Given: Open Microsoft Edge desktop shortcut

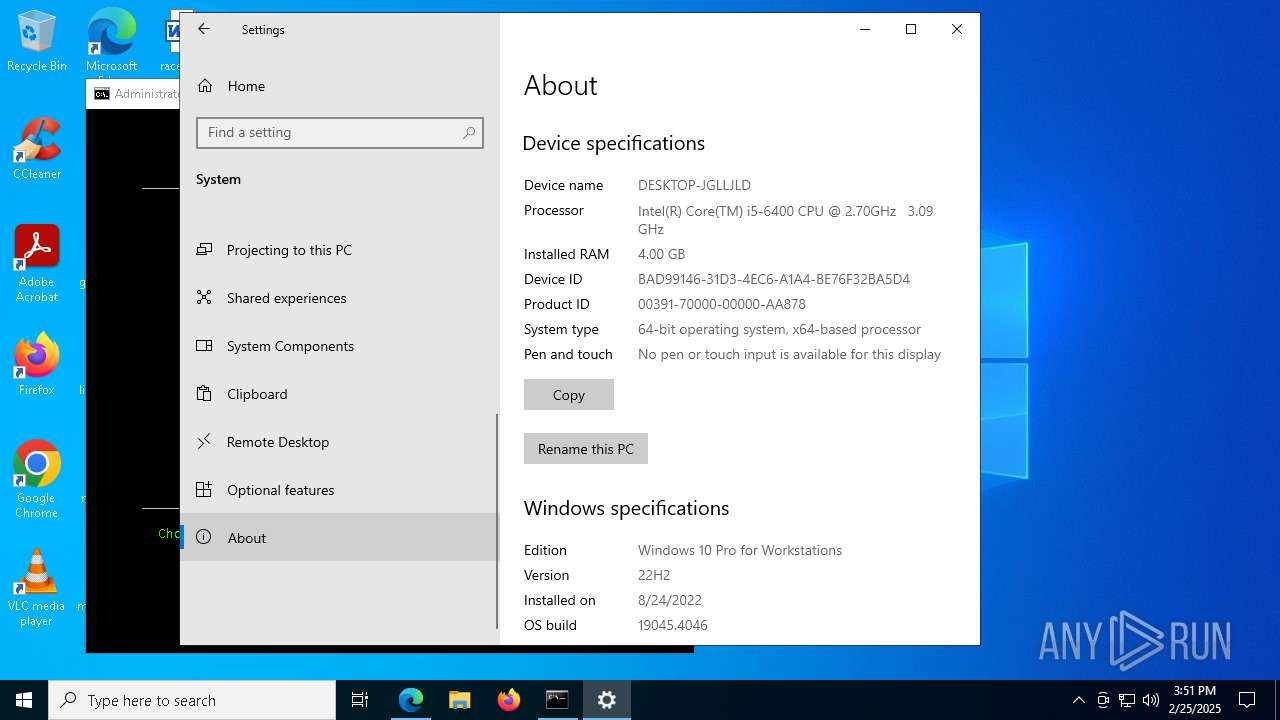Looking at the screenshot, I should point(111,42).
